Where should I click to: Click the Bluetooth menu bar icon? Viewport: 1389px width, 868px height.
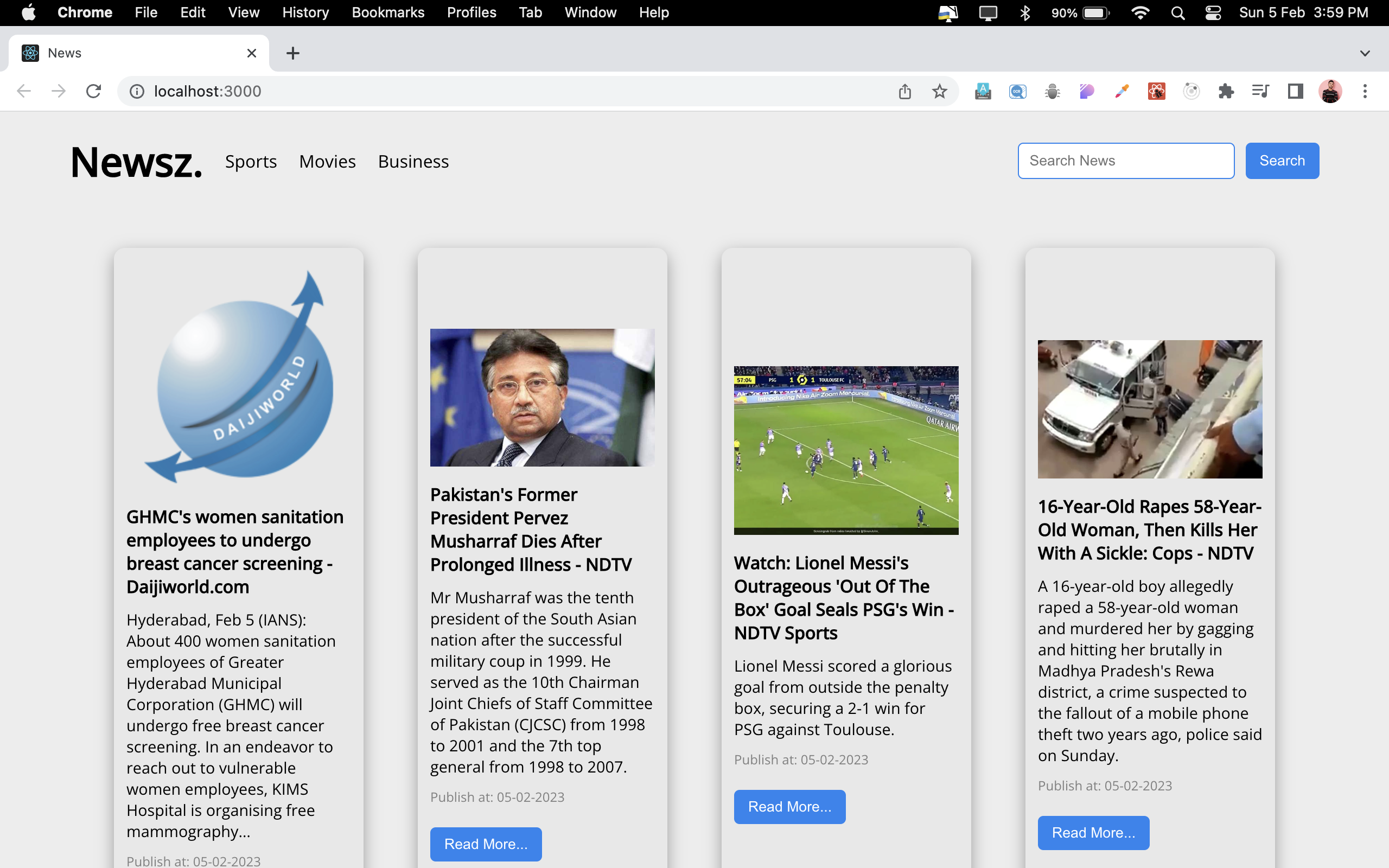point(1025,12)
